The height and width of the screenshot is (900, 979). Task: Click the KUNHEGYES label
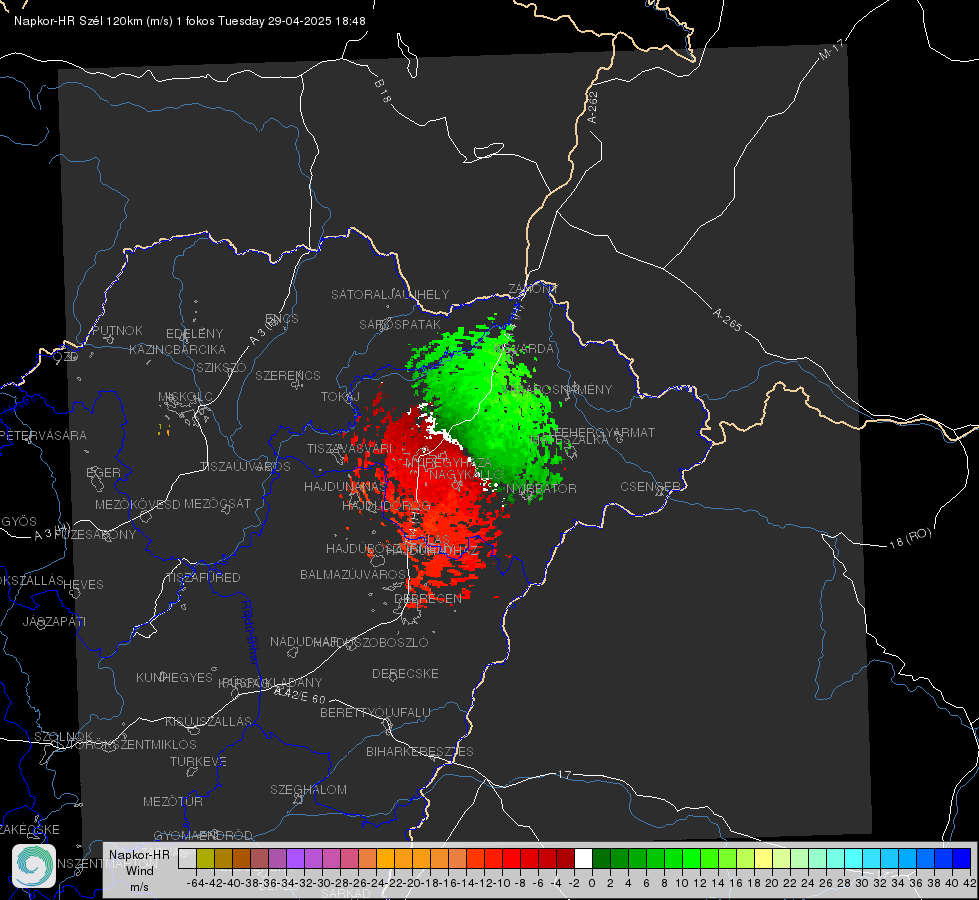pos(175,678)
